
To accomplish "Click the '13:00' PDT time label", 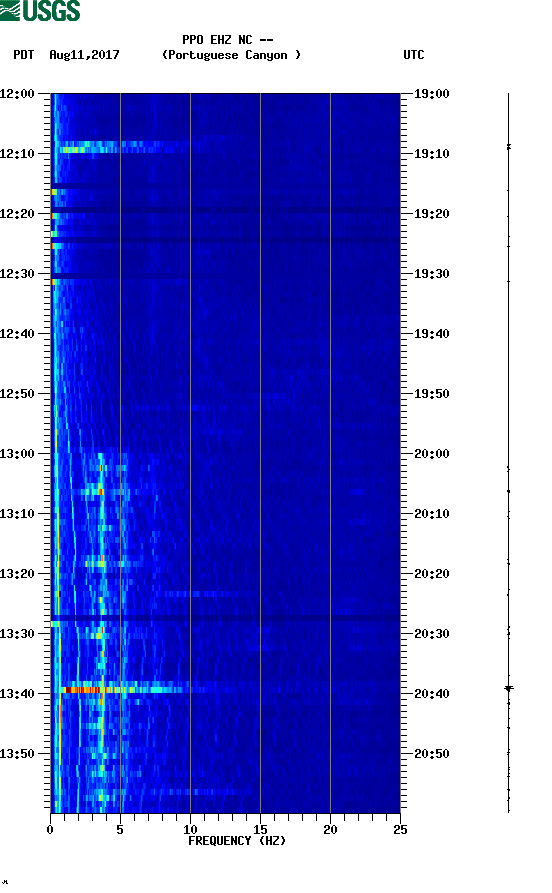I will (17, 454).
